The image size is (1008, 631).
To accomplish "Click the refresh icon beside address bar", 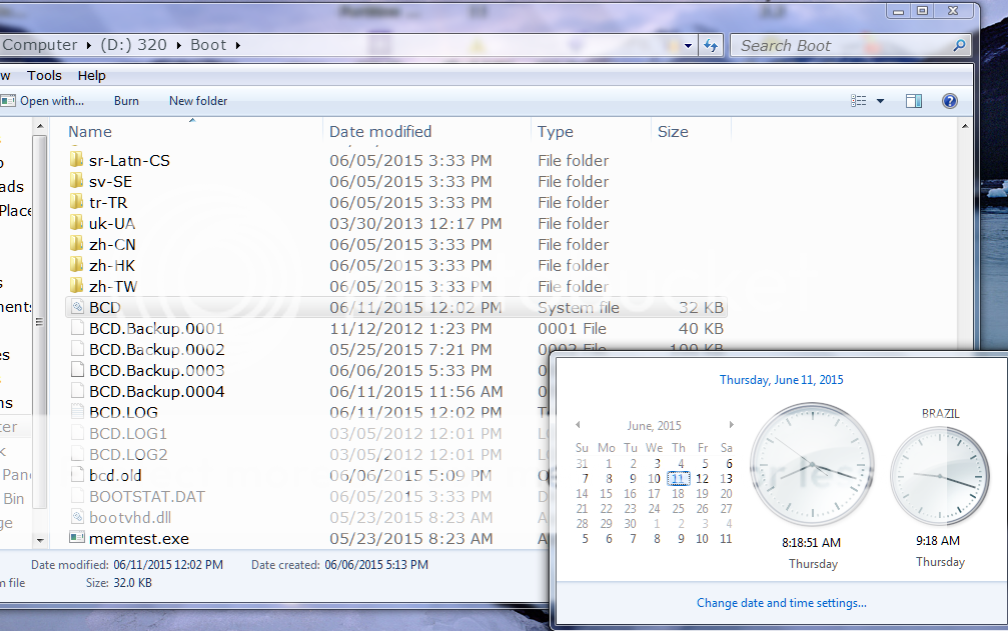I will [x=711, y=45].
